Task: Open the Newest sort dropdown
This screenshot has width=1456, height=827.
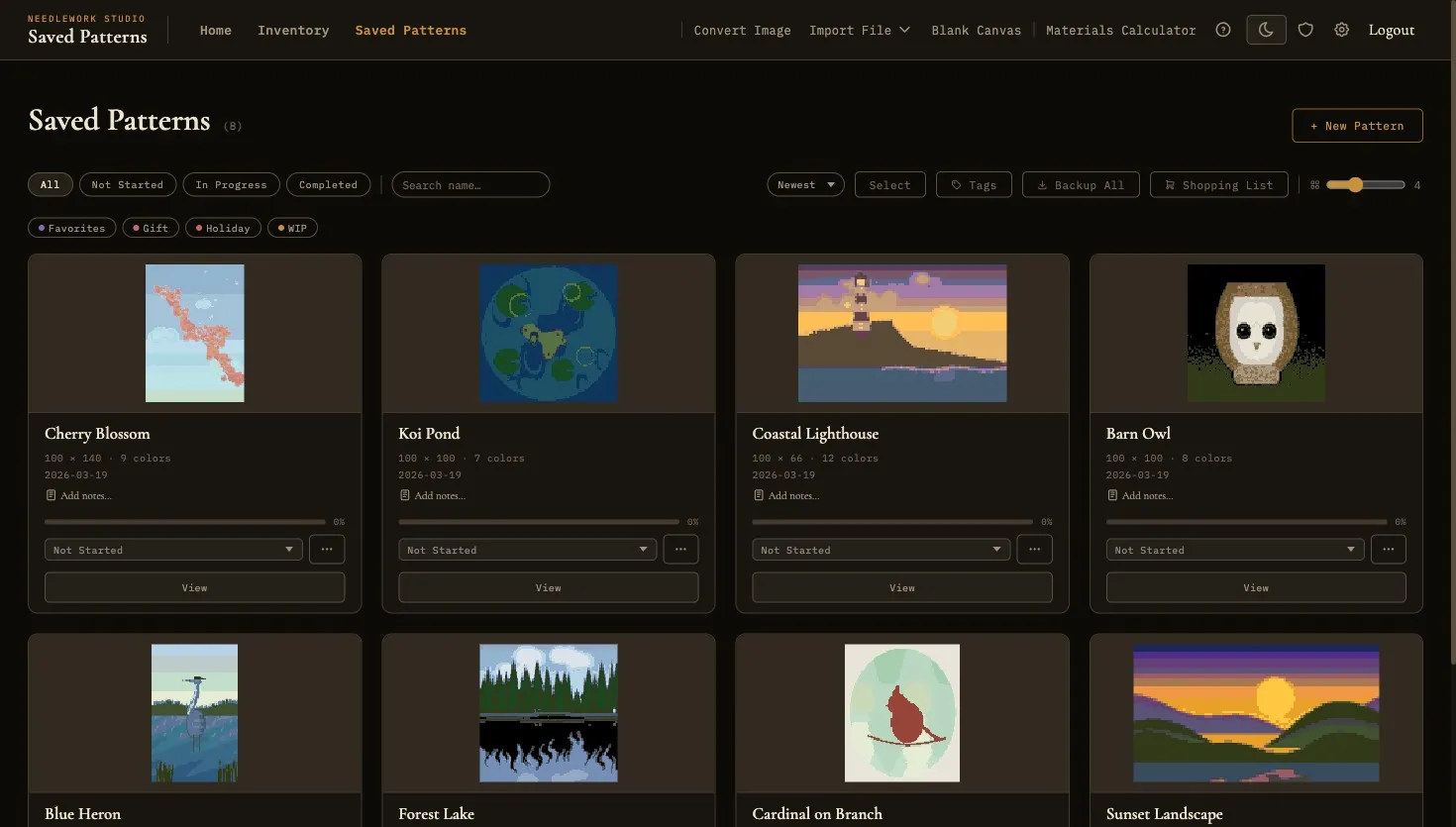Action: click(804, 184)
